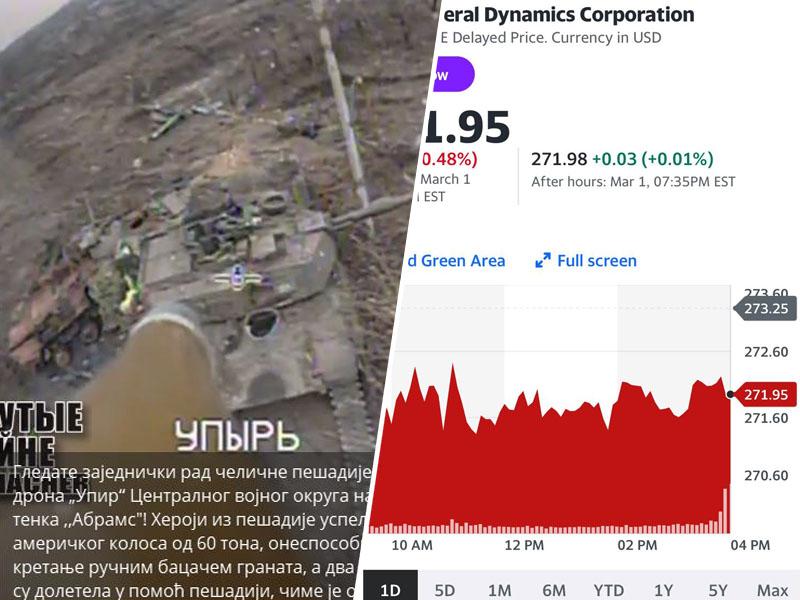The width and height of the screenshot is (800, 600).
Task: Click the +0.03 (+0.01%) after hours change
Action: click(x=653, y=159)
